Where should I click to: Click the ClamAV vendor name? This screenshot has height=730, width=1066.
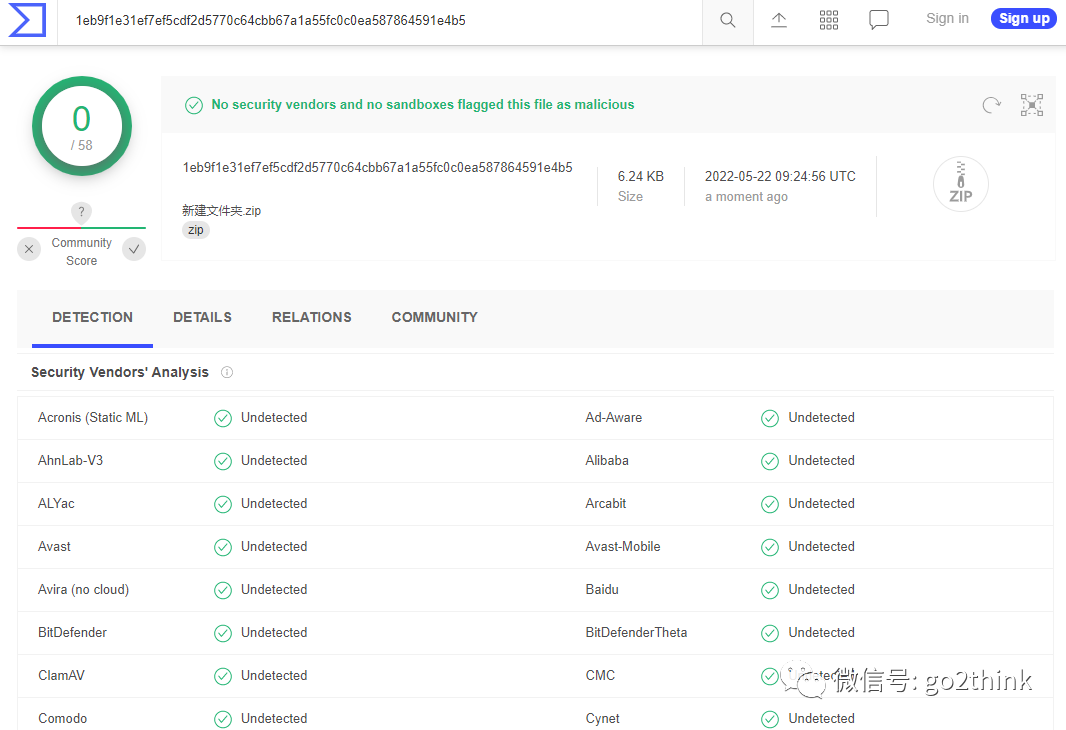[61, 676]
